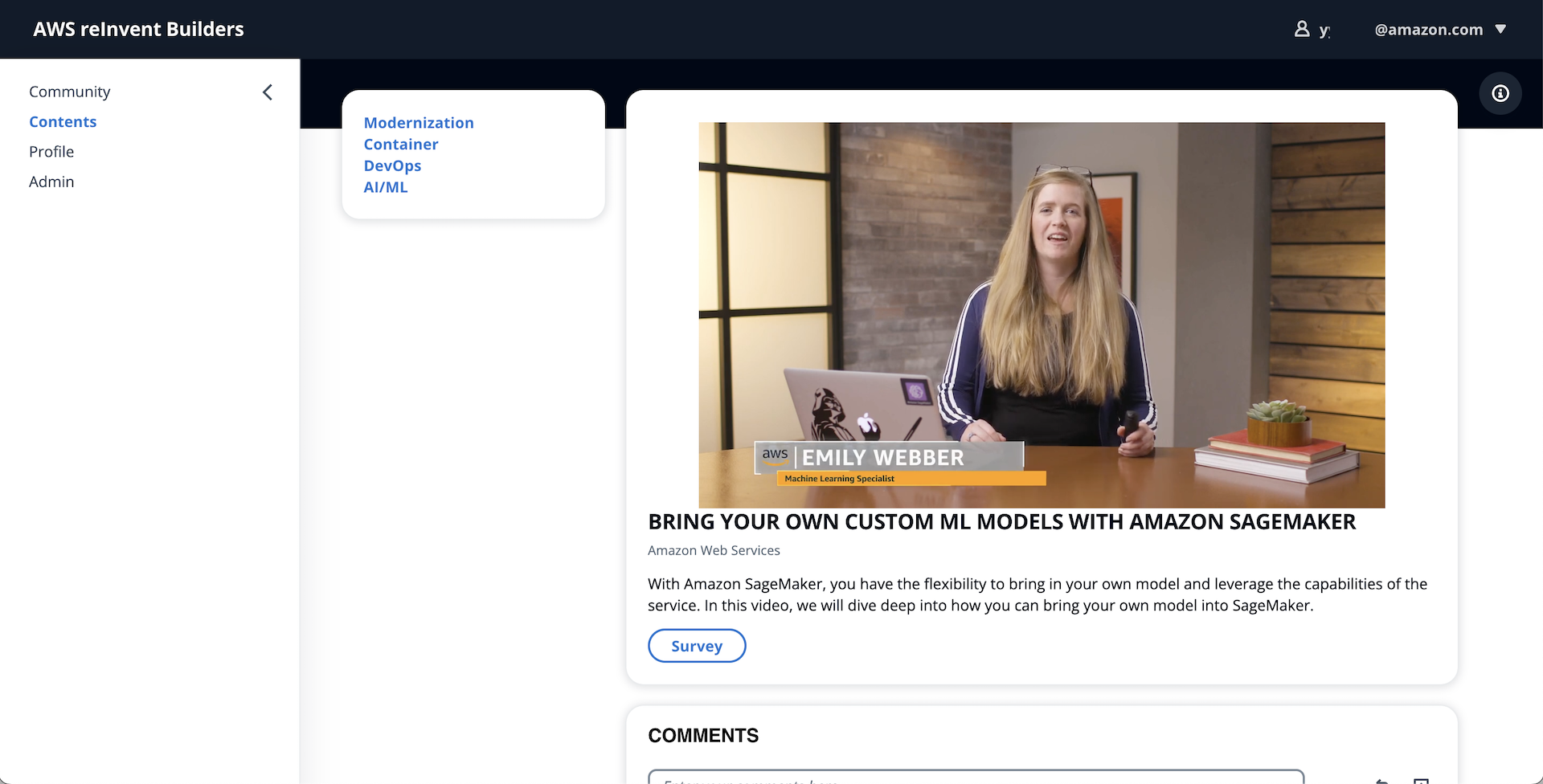Viewport: 1543px width, 784px height.
Task: Play the Emily Webber video thumbnail
Action: [x=1042, y=315]
